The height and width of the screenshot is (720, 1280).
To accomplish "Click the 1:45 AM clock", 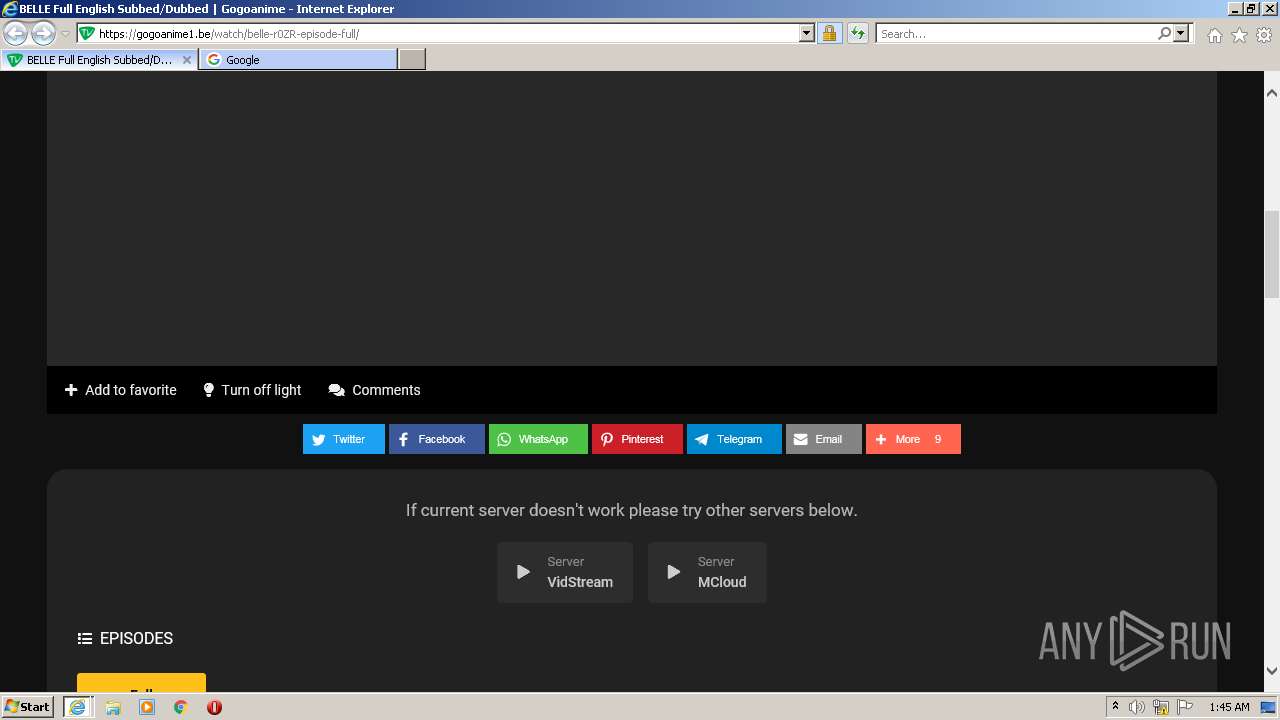I will 1230,707.
